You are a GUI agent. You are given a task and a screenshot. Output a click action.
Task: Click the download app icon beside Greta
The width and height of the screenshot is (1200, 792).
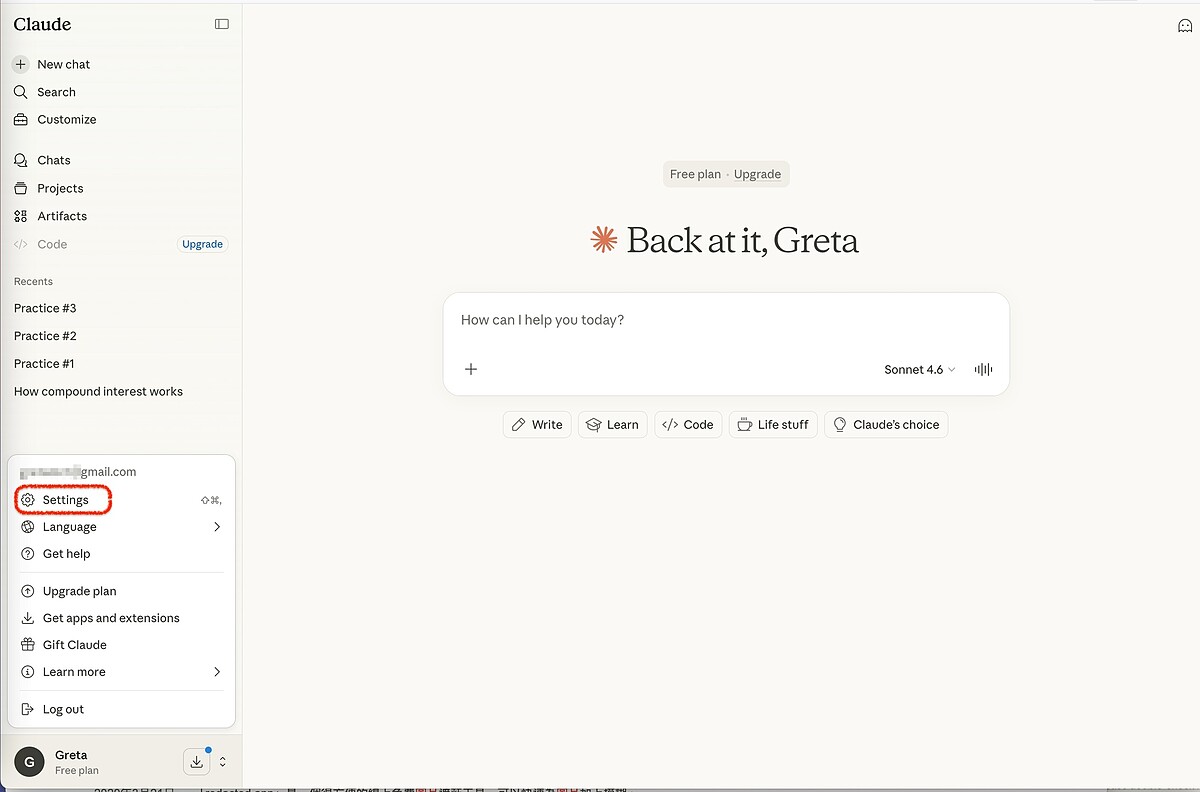click(x=197, y=762)
